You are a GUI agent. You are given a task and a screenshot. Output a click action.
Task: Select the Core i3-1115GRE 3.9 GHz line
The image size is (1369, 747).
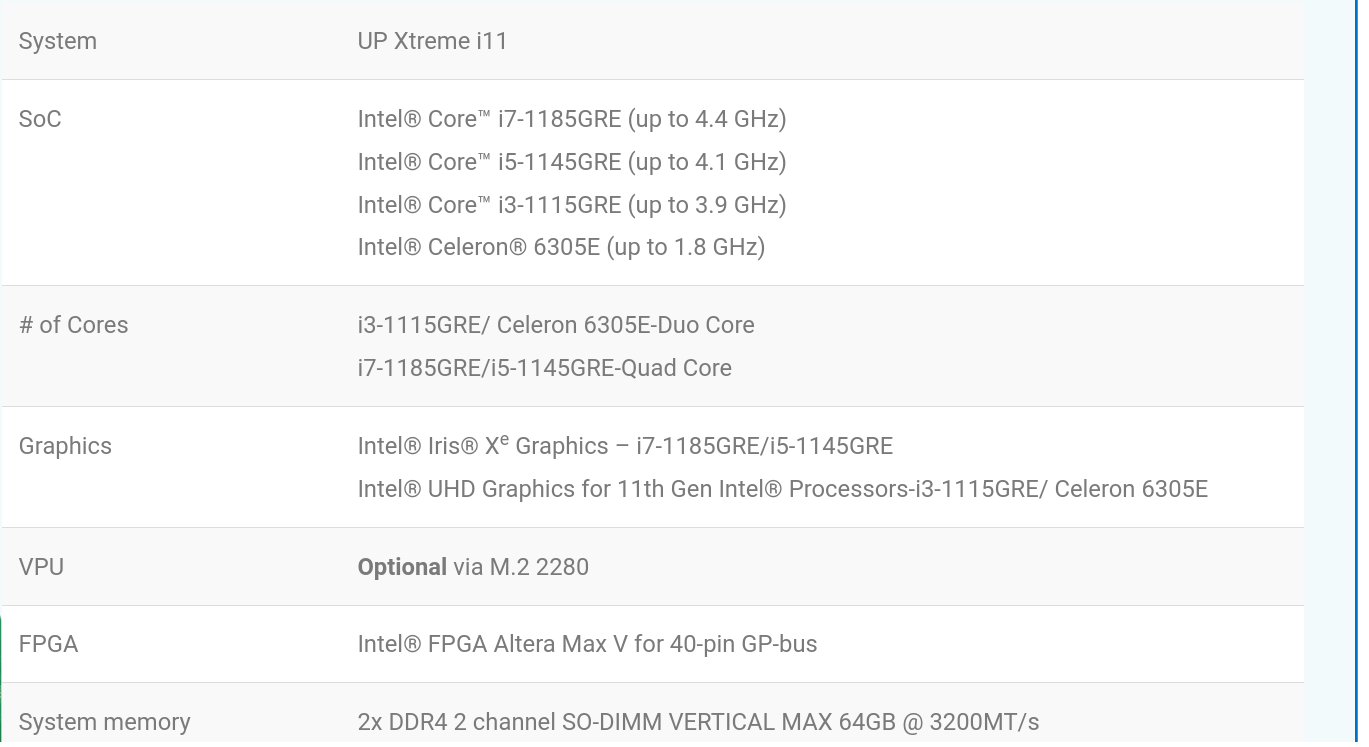click(x=572, y=205)
